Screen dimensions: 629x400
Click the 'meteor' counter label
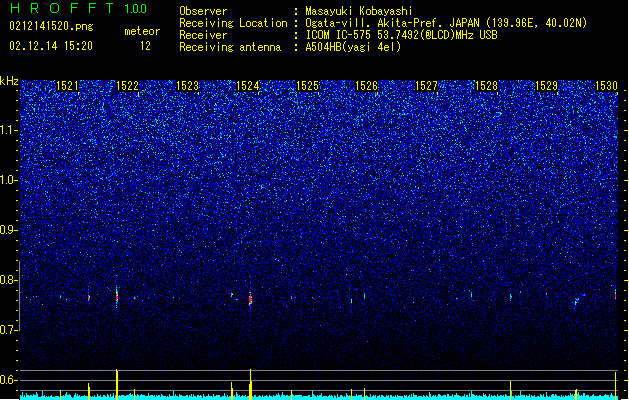[142, 31]
